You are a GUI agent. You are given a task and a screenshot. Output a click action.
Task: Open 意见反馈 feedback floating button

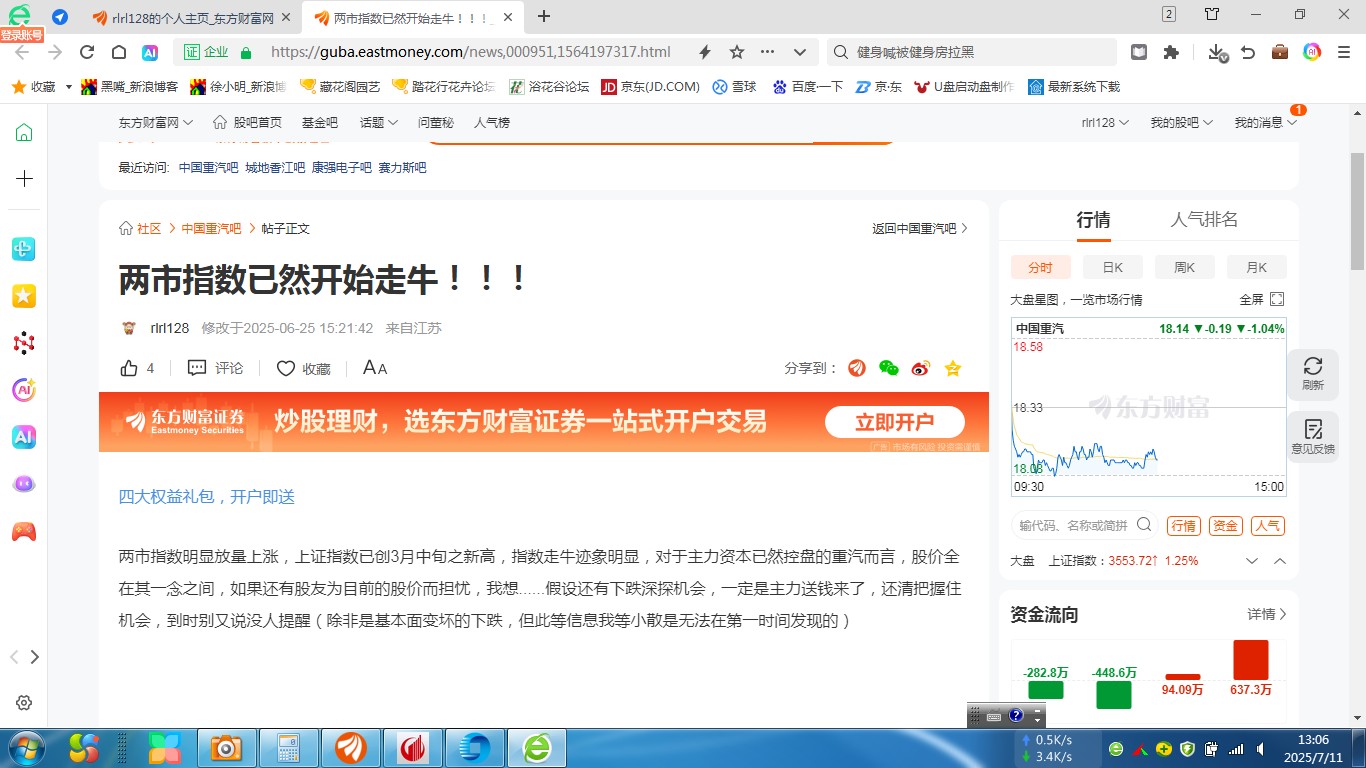[1313, 437]
